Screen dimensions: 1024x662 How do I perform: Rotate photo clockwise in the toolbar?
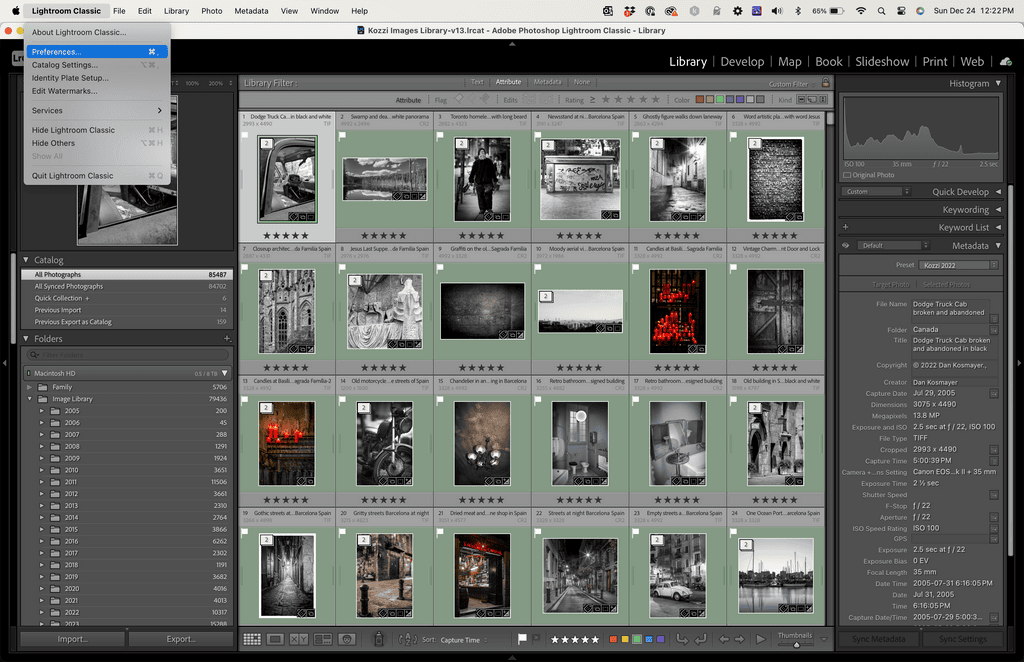click(700, 639)
